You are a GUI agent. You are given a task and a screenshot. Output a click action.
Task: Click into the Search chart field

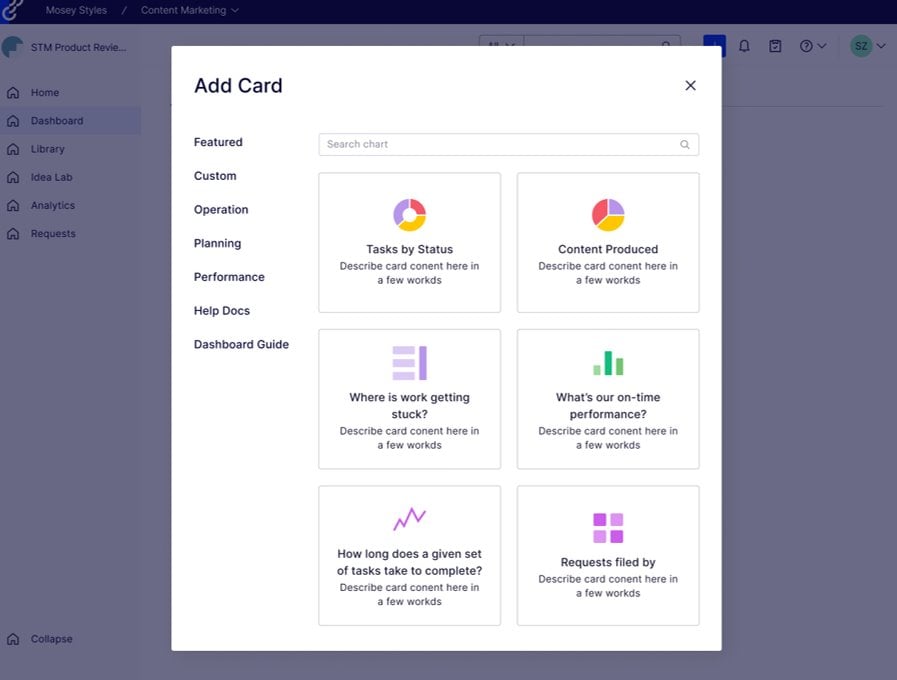click(509, 145)
